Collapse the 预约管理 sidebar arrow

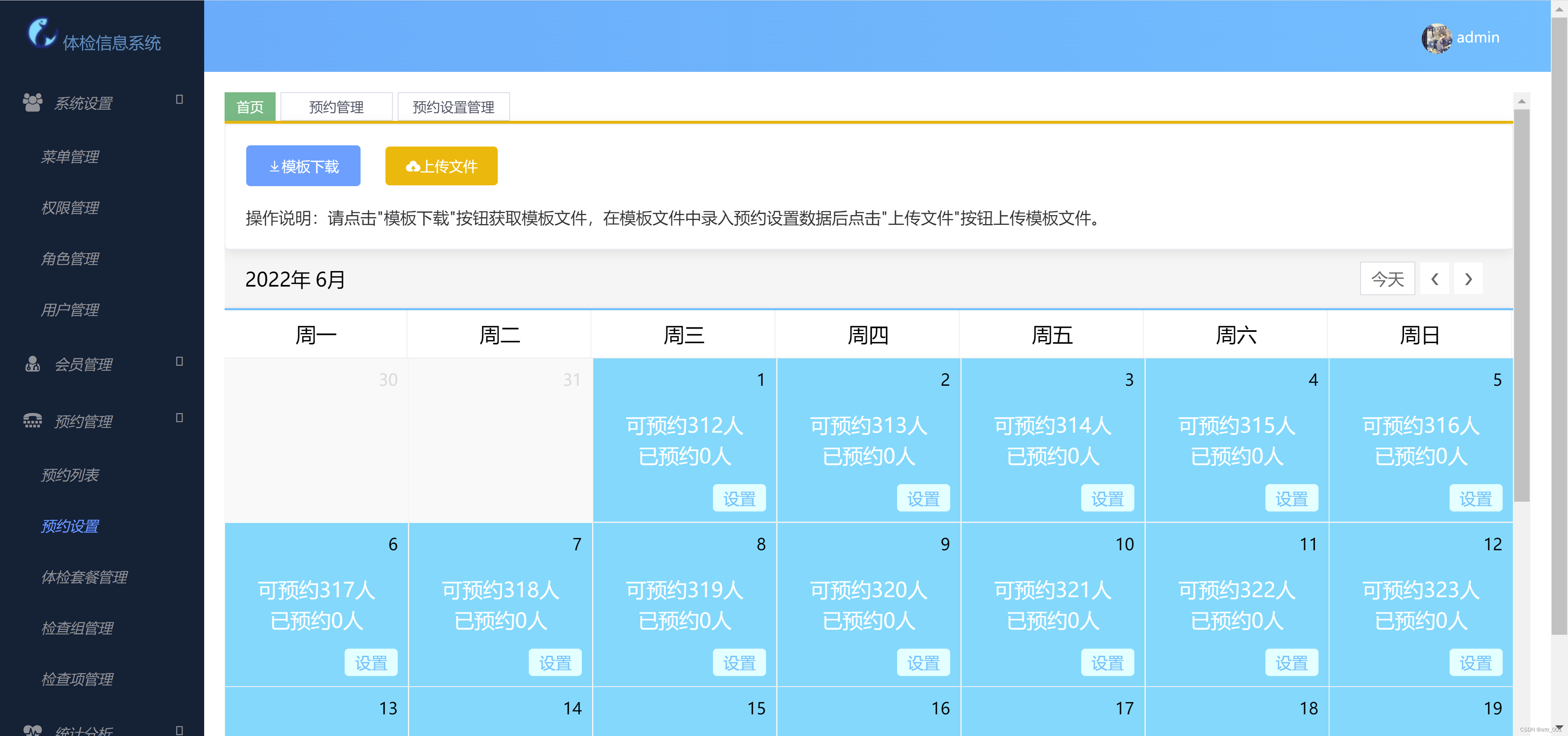[179, 418]
